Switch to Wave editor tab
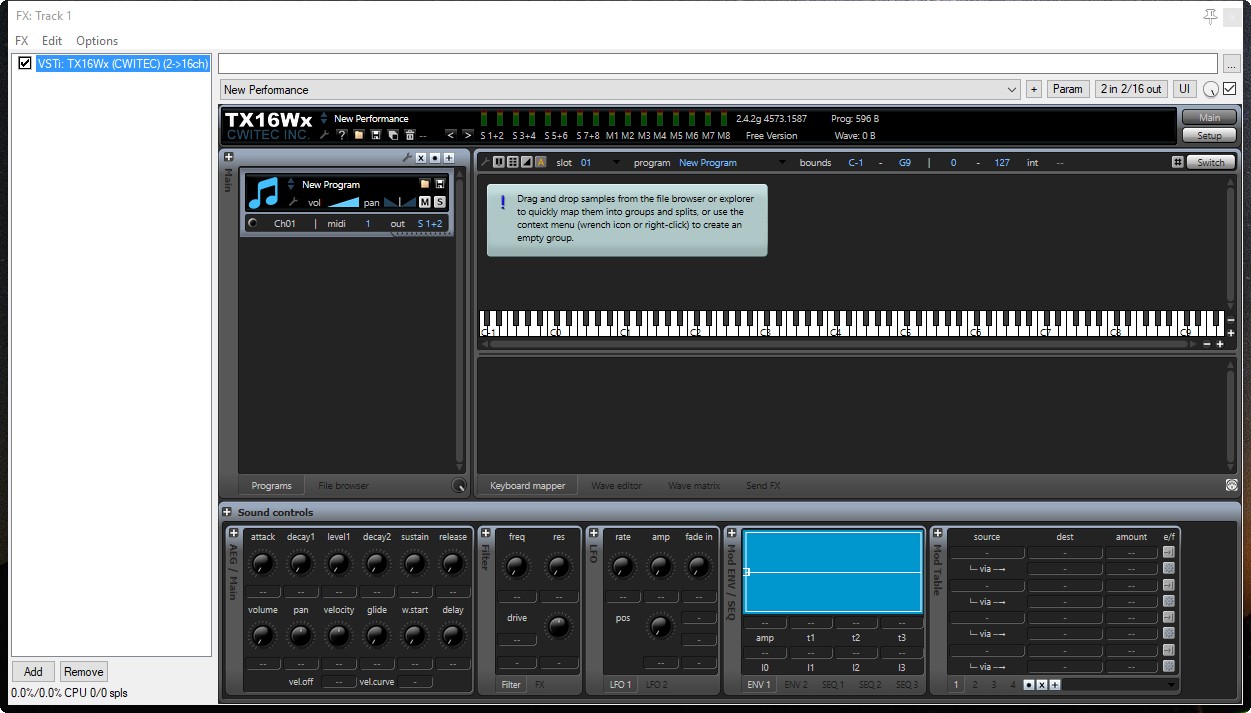The height and width of the screenshot is (713, 1251). pos(617,486)
